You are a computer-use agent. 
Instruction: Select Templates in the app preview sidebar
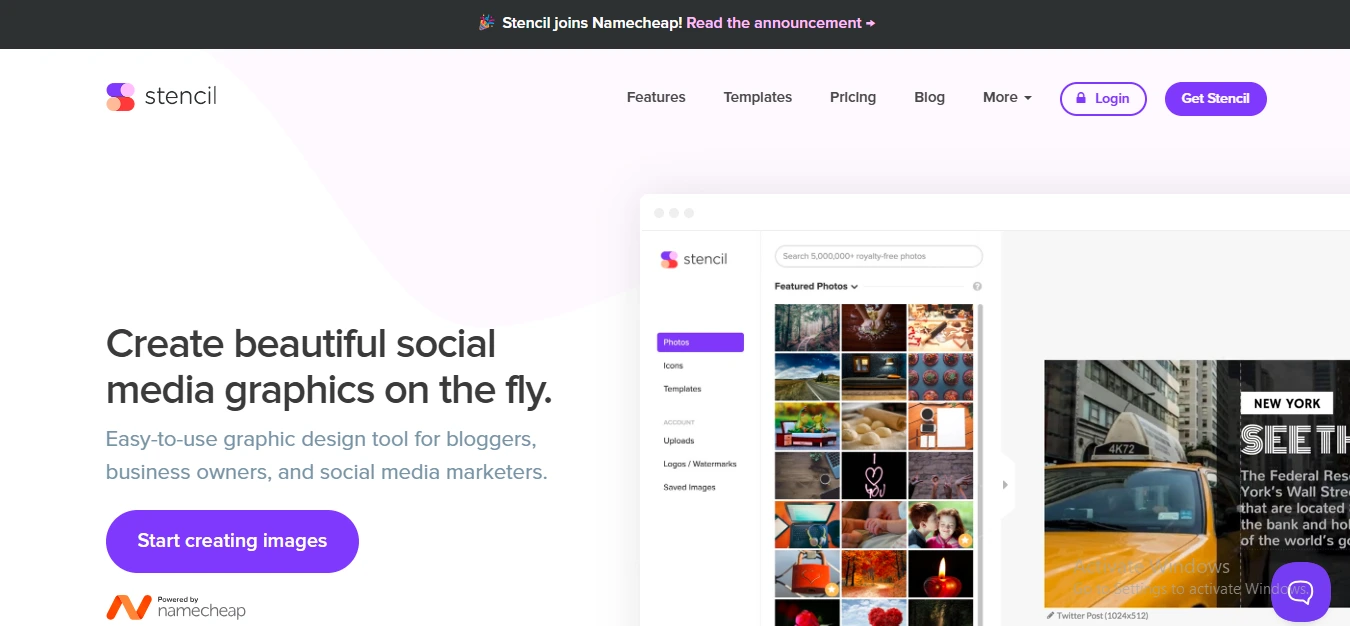(682, 389)
